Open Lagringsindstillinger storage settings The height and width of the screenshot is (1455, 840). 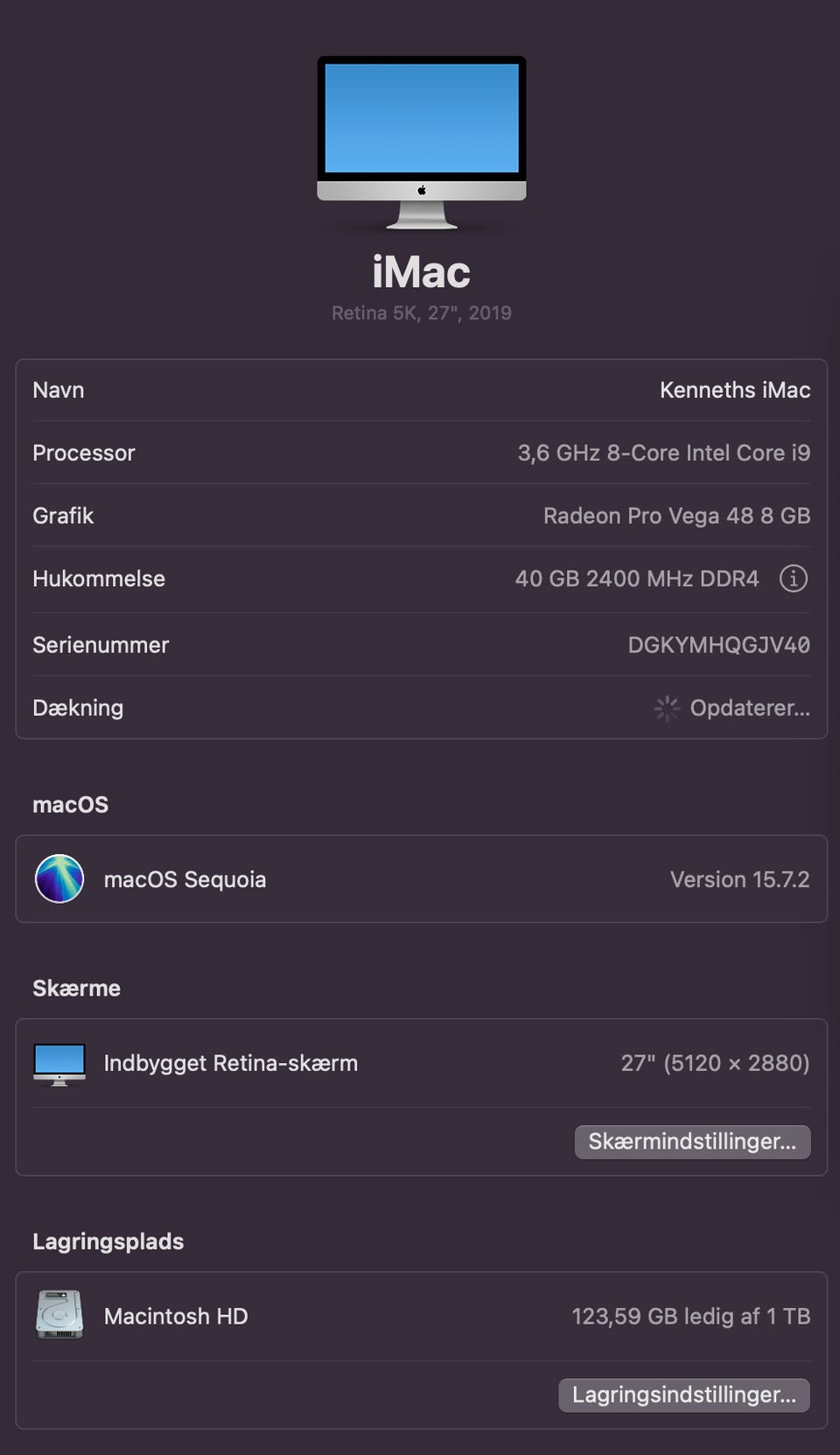(x=684, y=1395)
